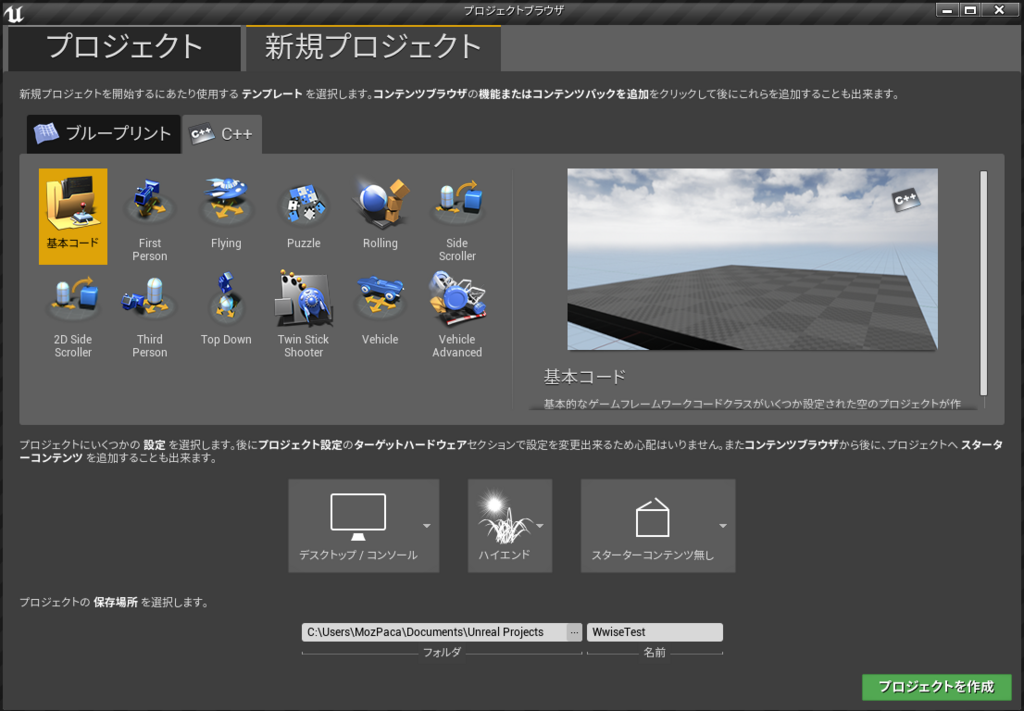Click the フォルダ label under path
Screen dimensions: 1024x711
point(442,652)
